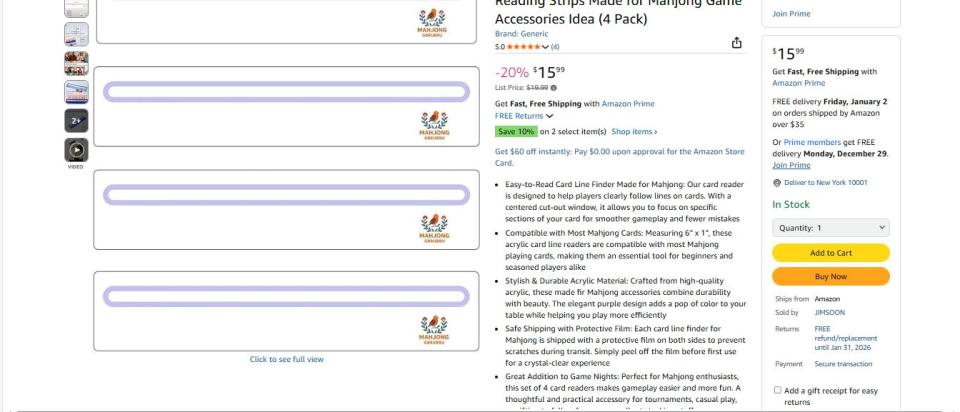
Task: Open the Brand: Generic link
Action: [521, 34]
